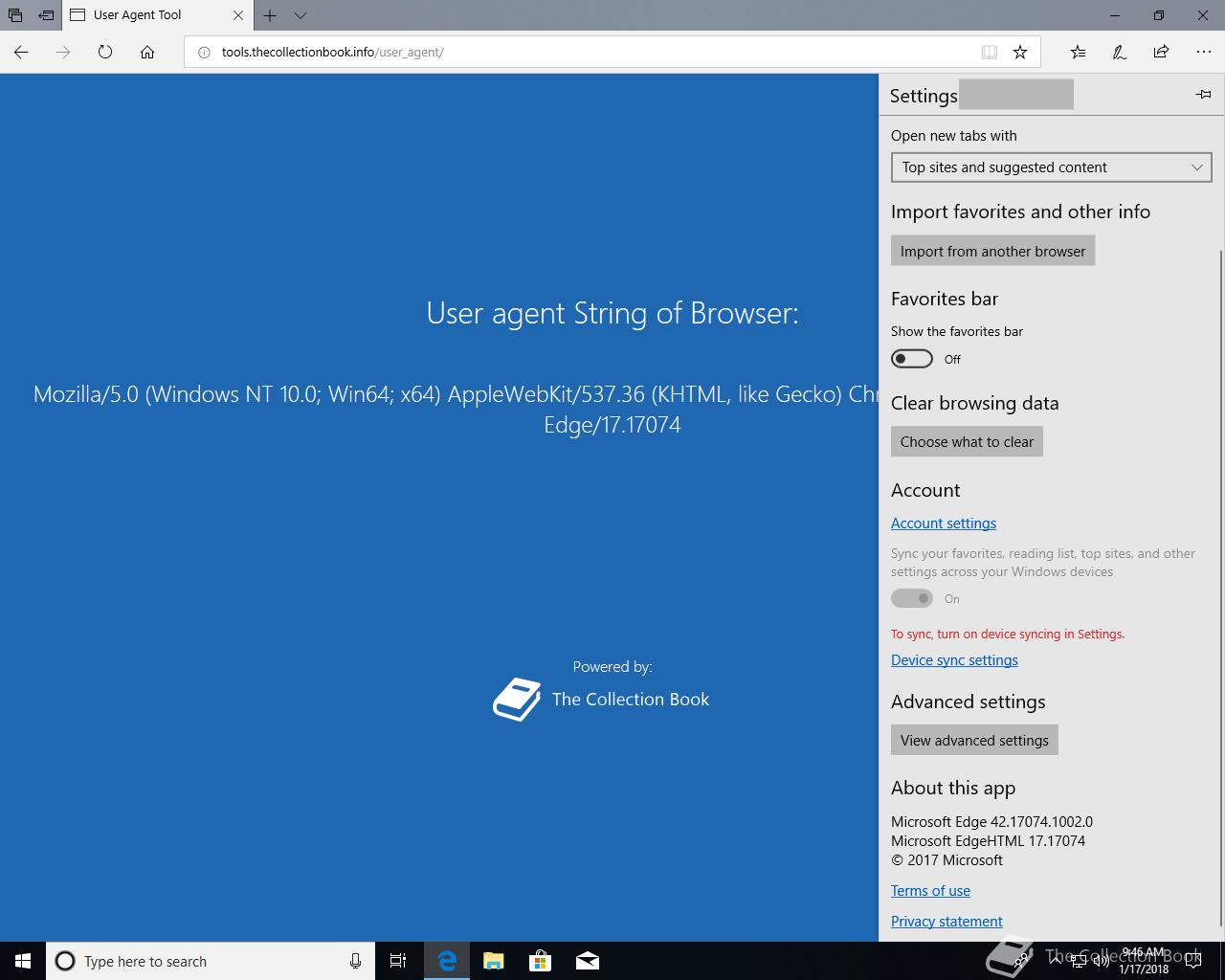1225x980 pixels.
Task: Click The Collection Book logo link
Action: pyautogui.click(x=601, y=700)
